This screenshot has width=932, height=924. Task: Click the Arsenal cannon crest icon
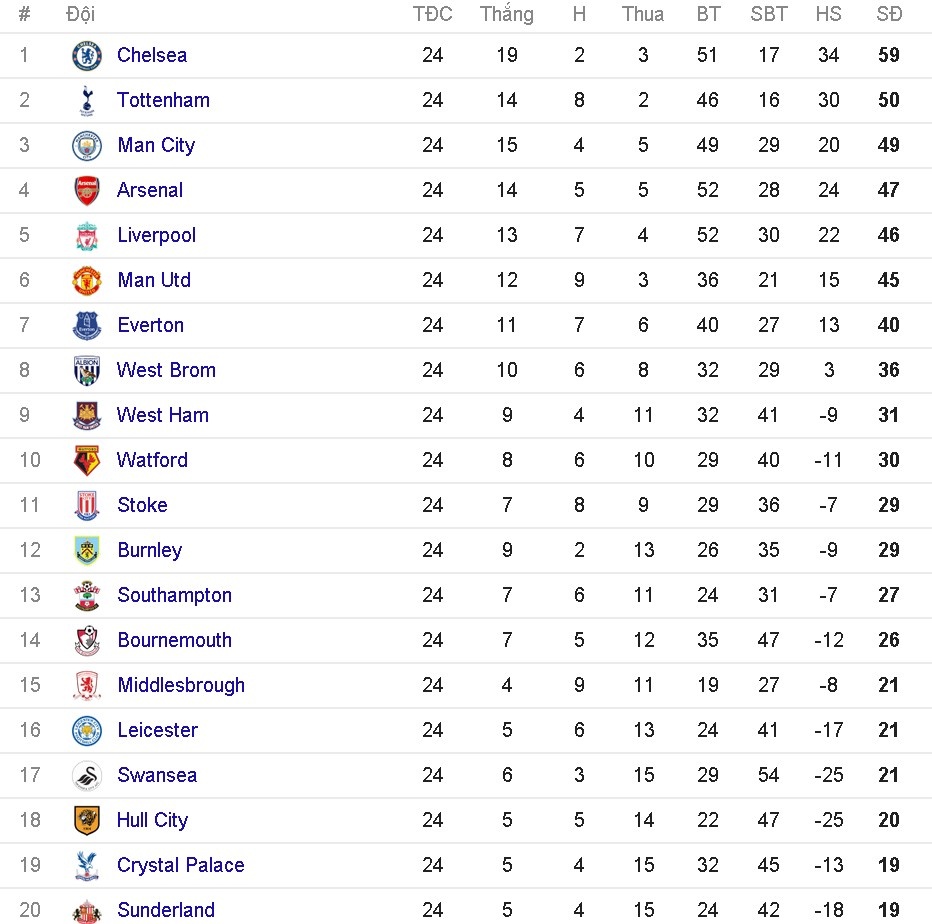coord(87,190)
